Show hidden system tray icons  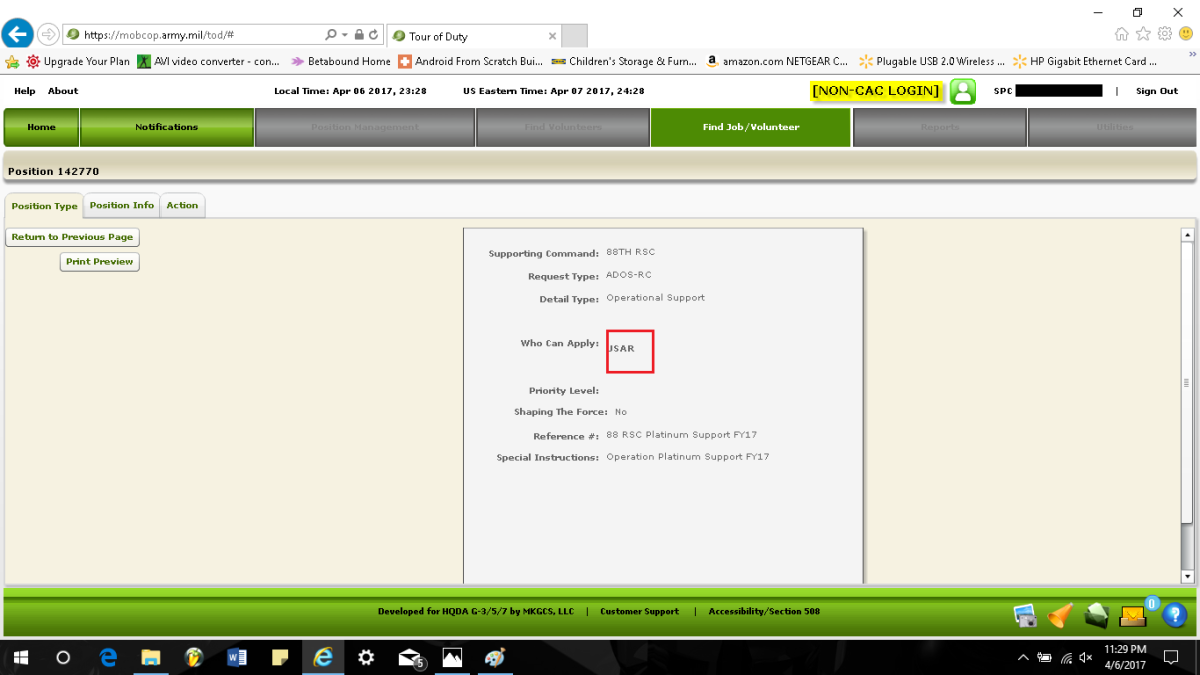click(x=1022, y=657)
